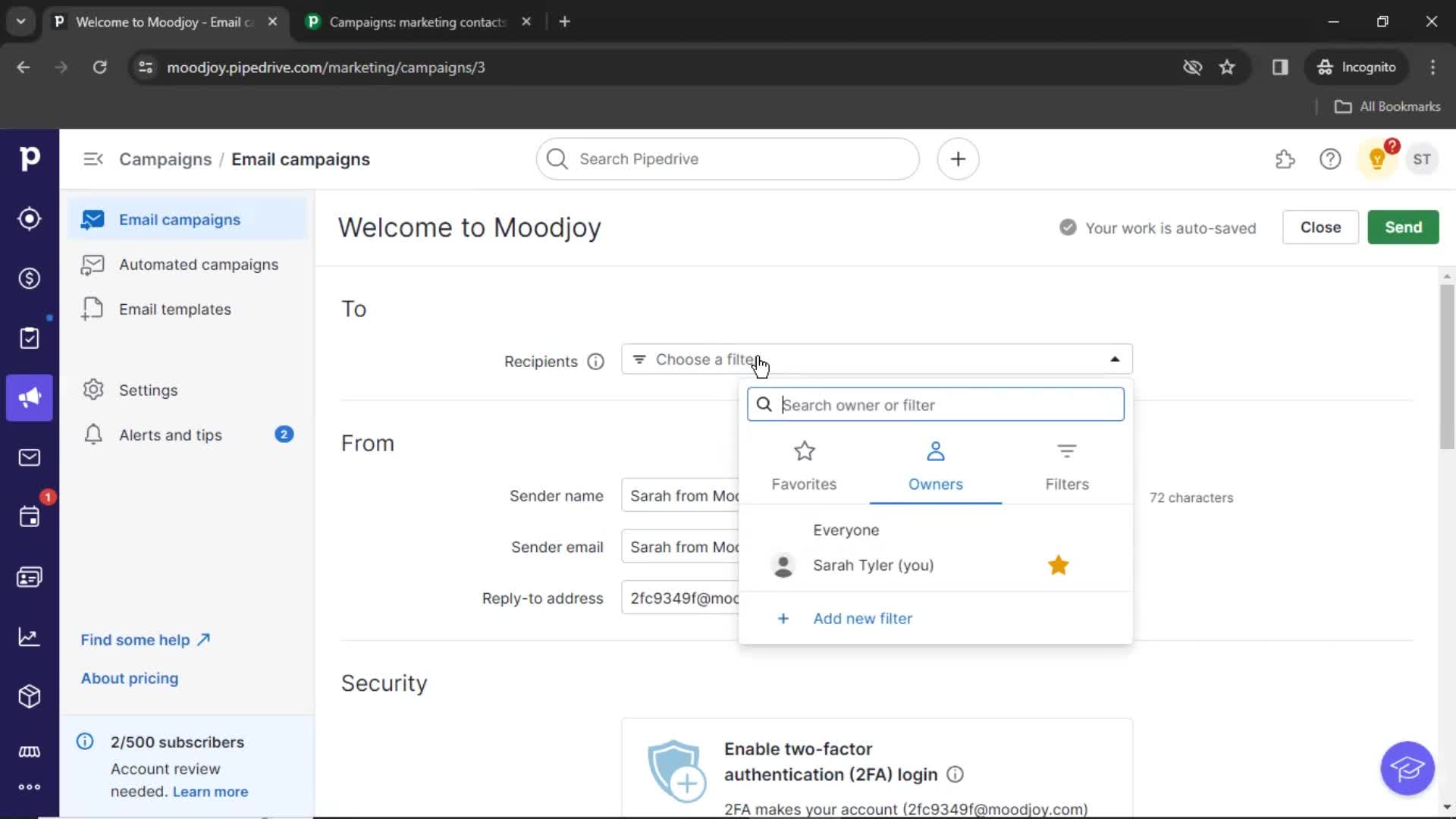This screenshot has width=1456, height=819.
Task: Click the Close button
Action: point(1320,227)
